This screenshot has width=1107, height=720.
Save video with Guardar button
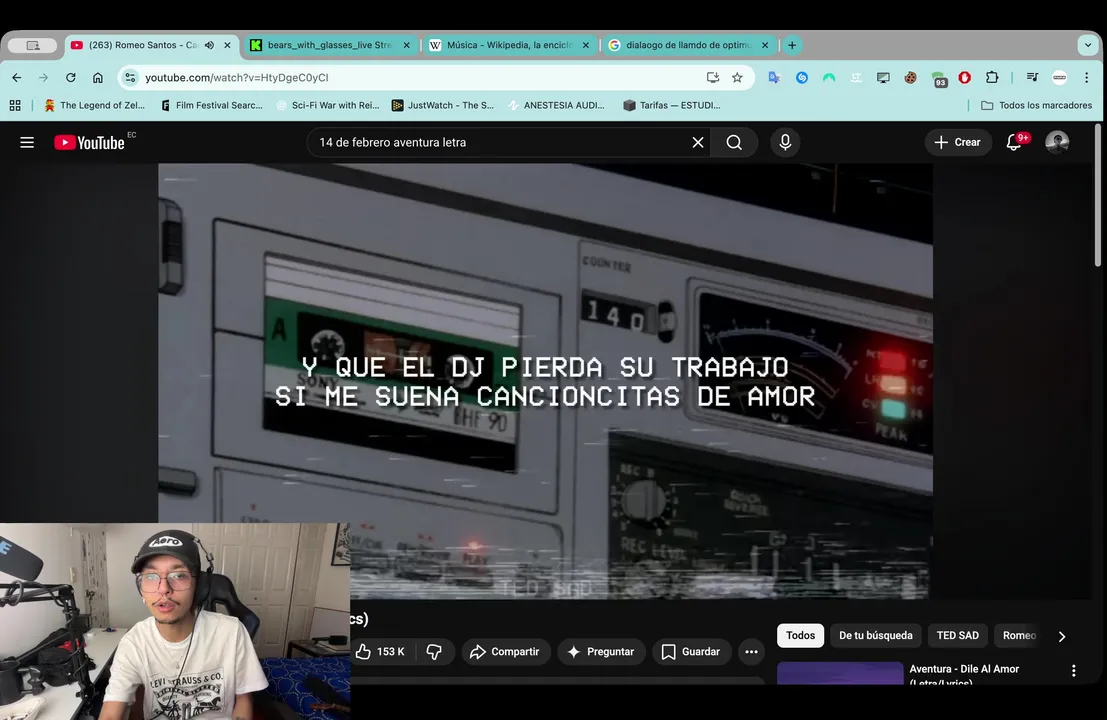pos(690,652)
